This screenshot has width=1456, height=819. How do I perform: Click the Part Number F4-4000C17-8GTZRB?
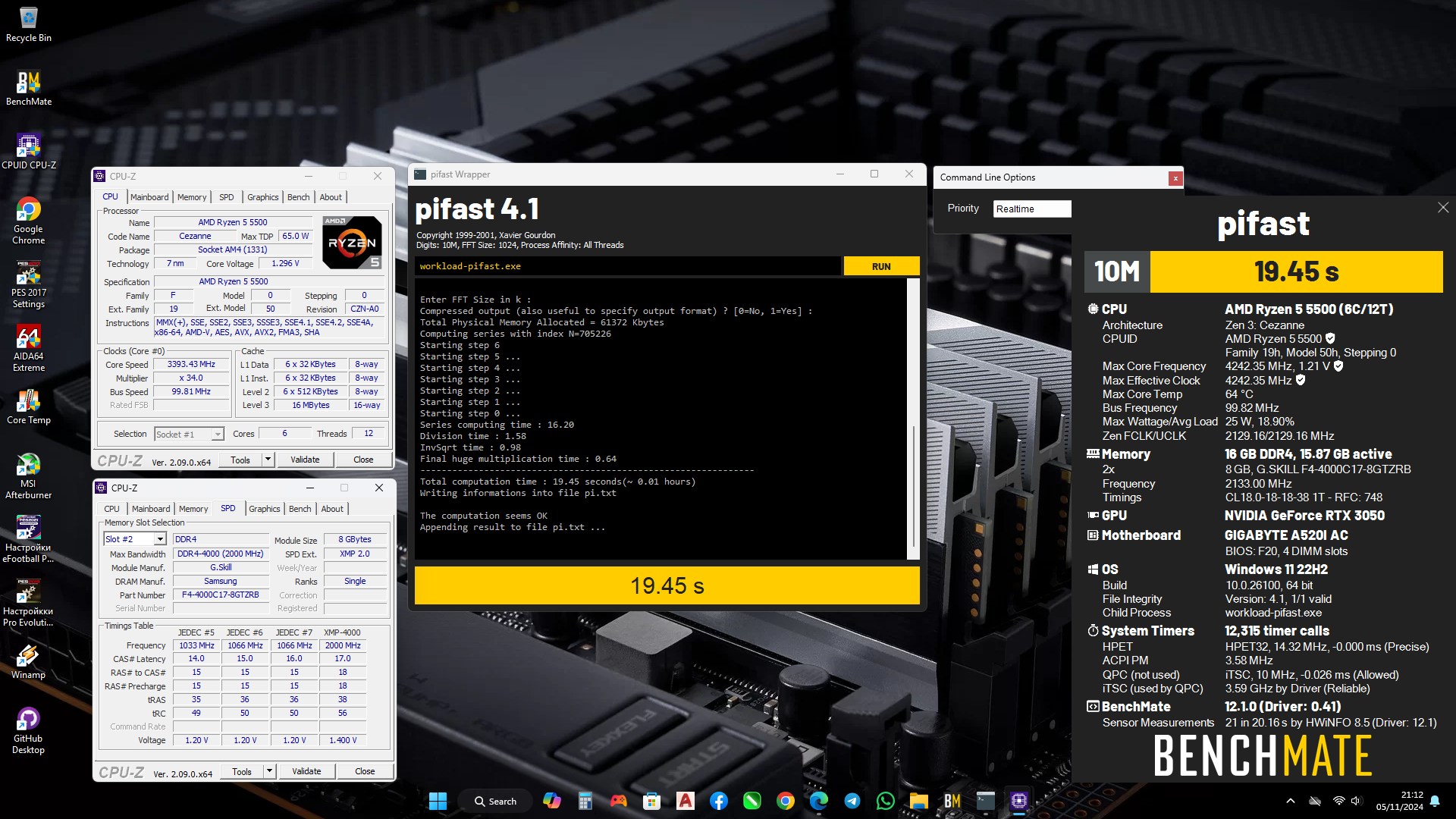coord(221,595)
